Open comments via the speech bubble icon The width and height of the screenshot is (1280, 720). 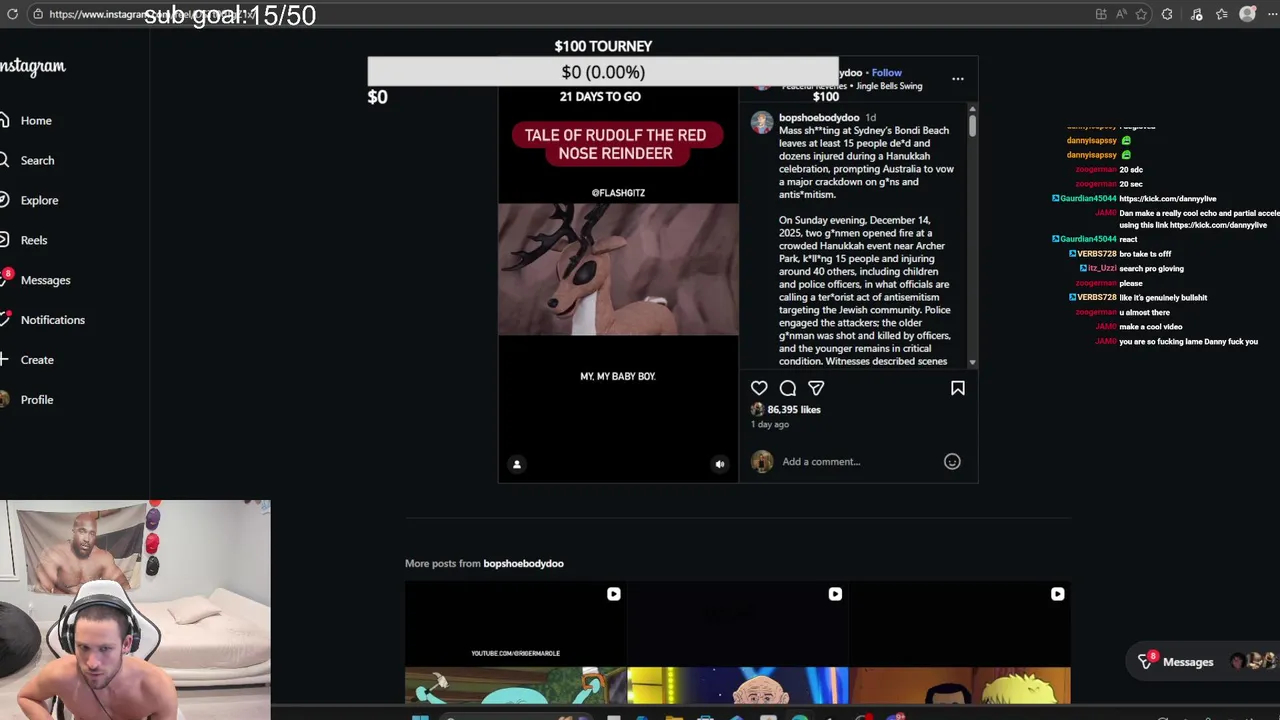[788, 388]
